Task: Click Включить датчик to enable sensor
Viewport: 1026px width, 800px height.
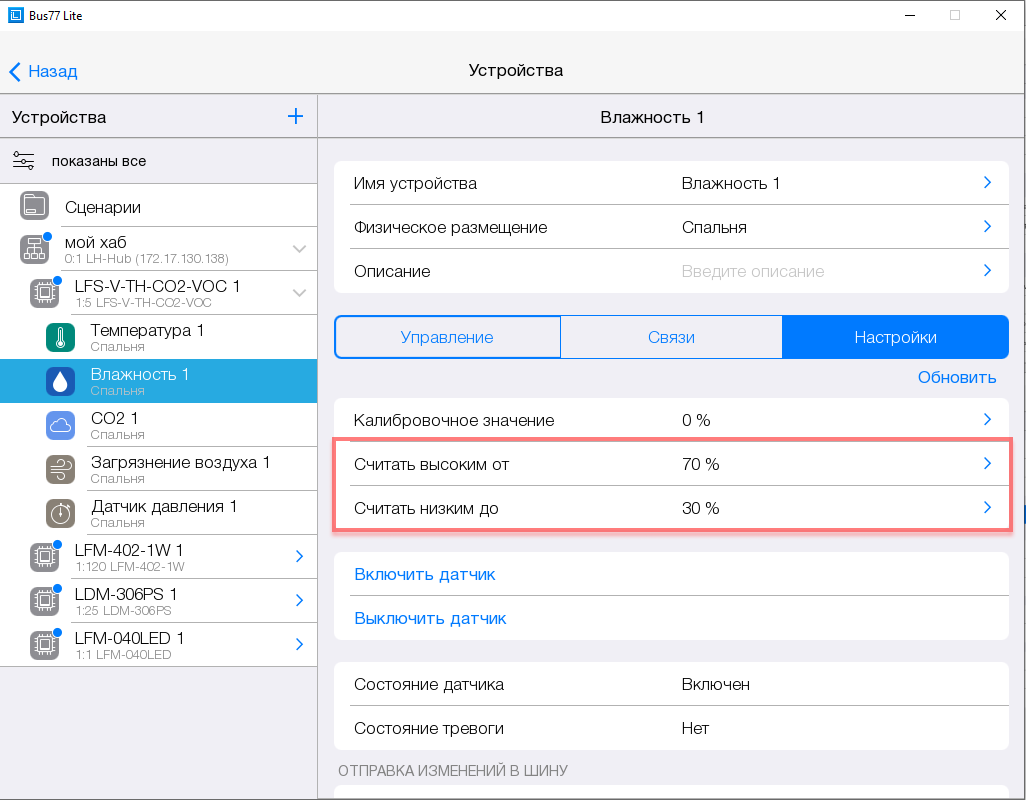Action: [425, 574]
